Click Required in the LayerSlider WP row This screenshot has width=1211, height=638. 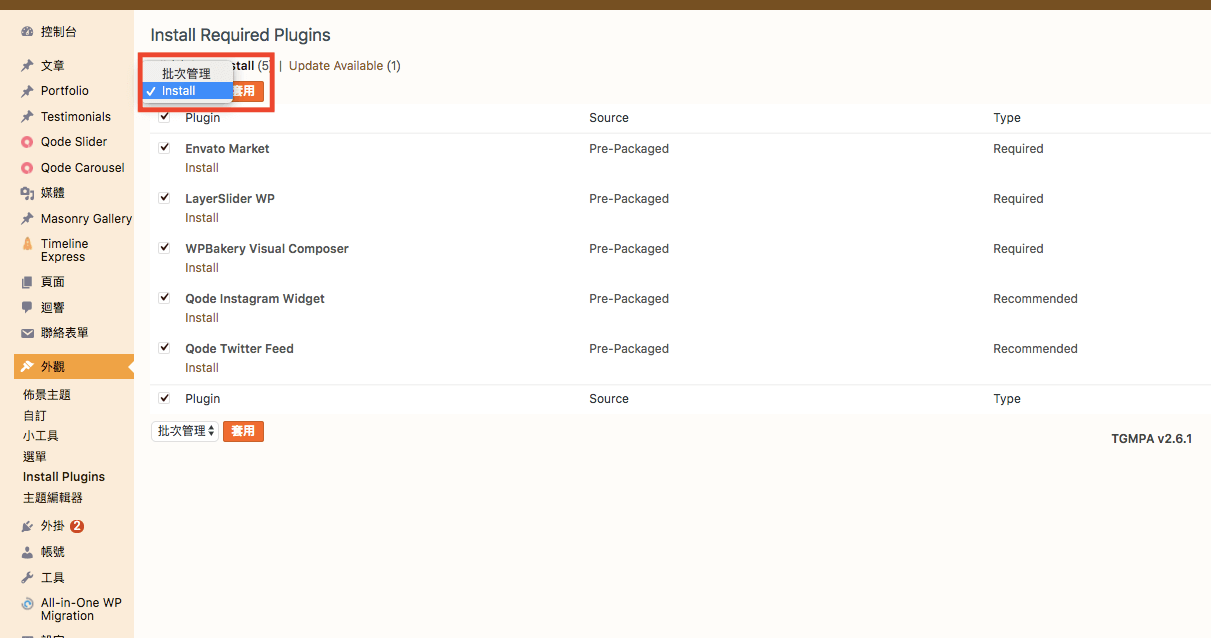coord(1018,199)
